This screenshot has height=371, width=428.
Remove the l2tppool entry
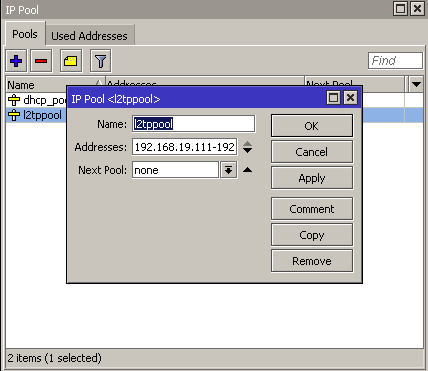tap(312, 261)
